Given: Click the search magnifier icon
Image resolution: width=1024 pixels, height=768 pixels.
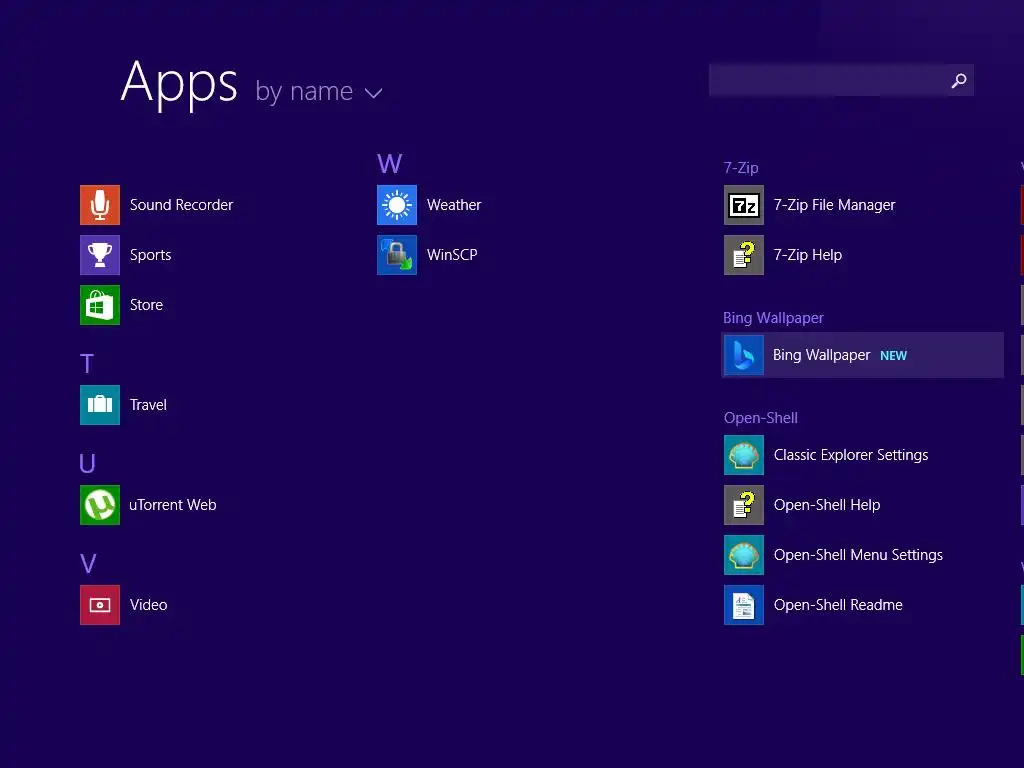Looking at the screenshot, I should 959,80.
